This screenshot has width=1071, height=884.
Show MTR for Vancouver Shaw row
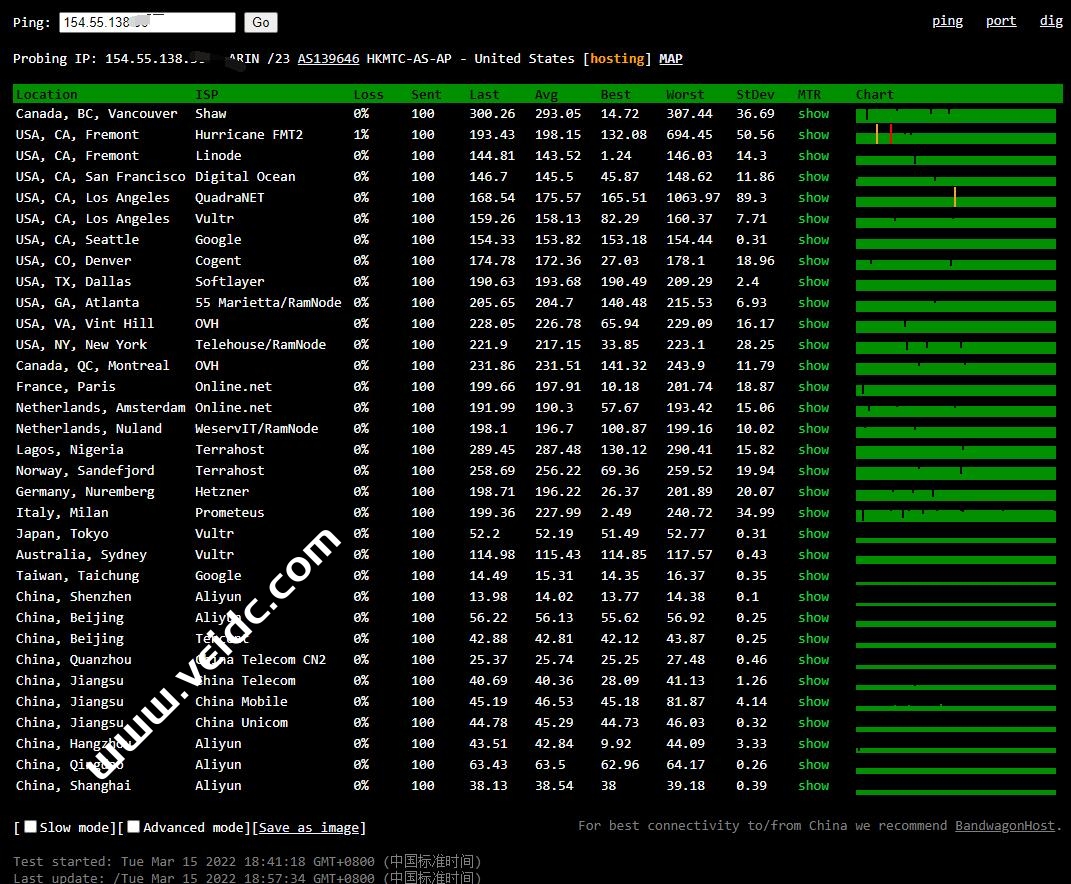(813, 114)
